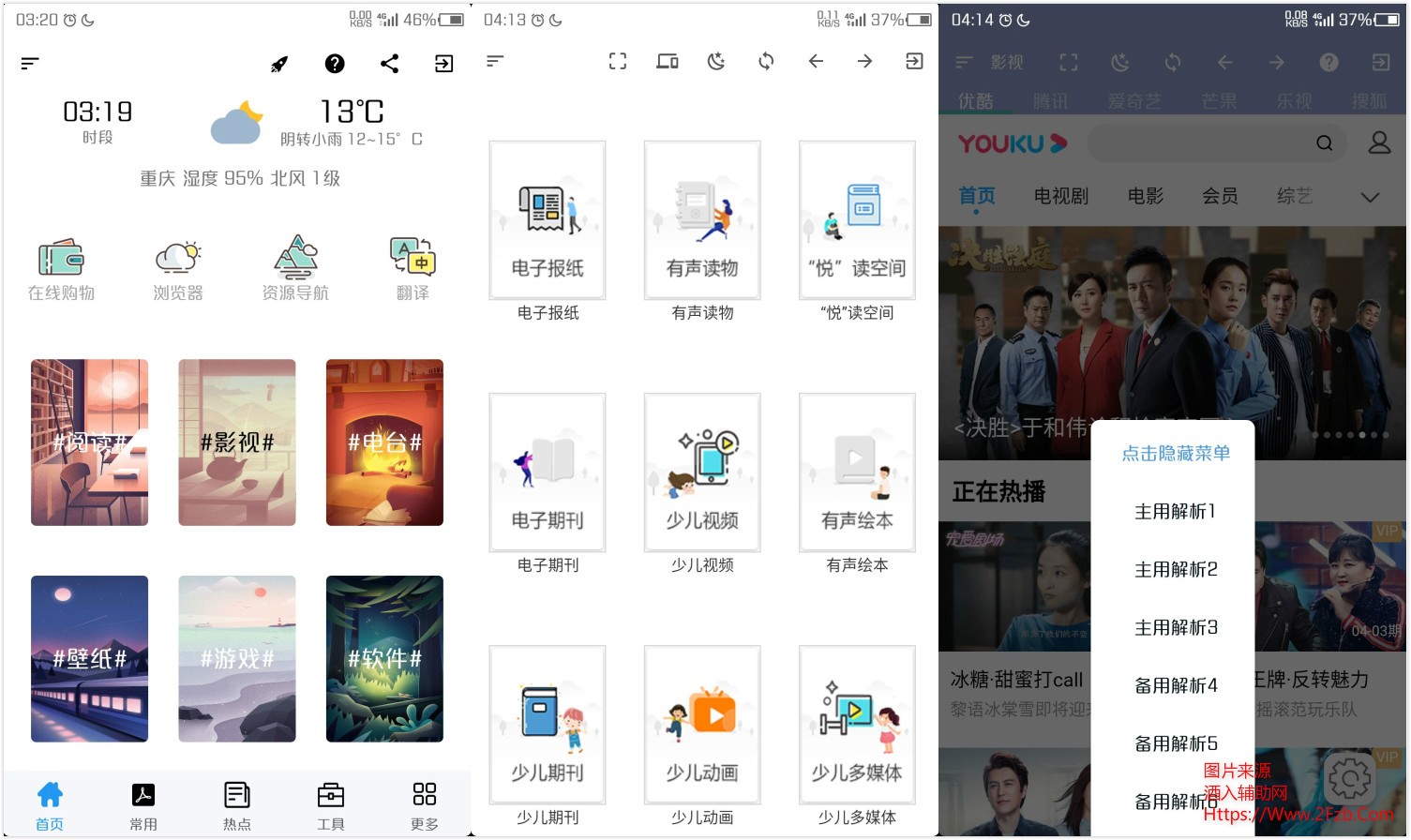This screenshot has width=1411, height=840.
Task: Tap the Youku search magnifier icon
Action: click(1324, 143)
